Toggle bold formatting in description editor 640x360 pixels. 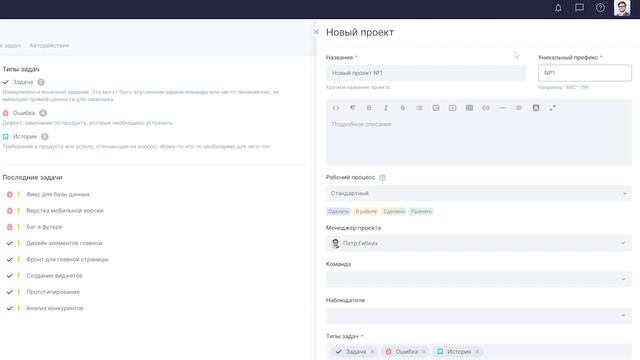(x=369, y=108)
